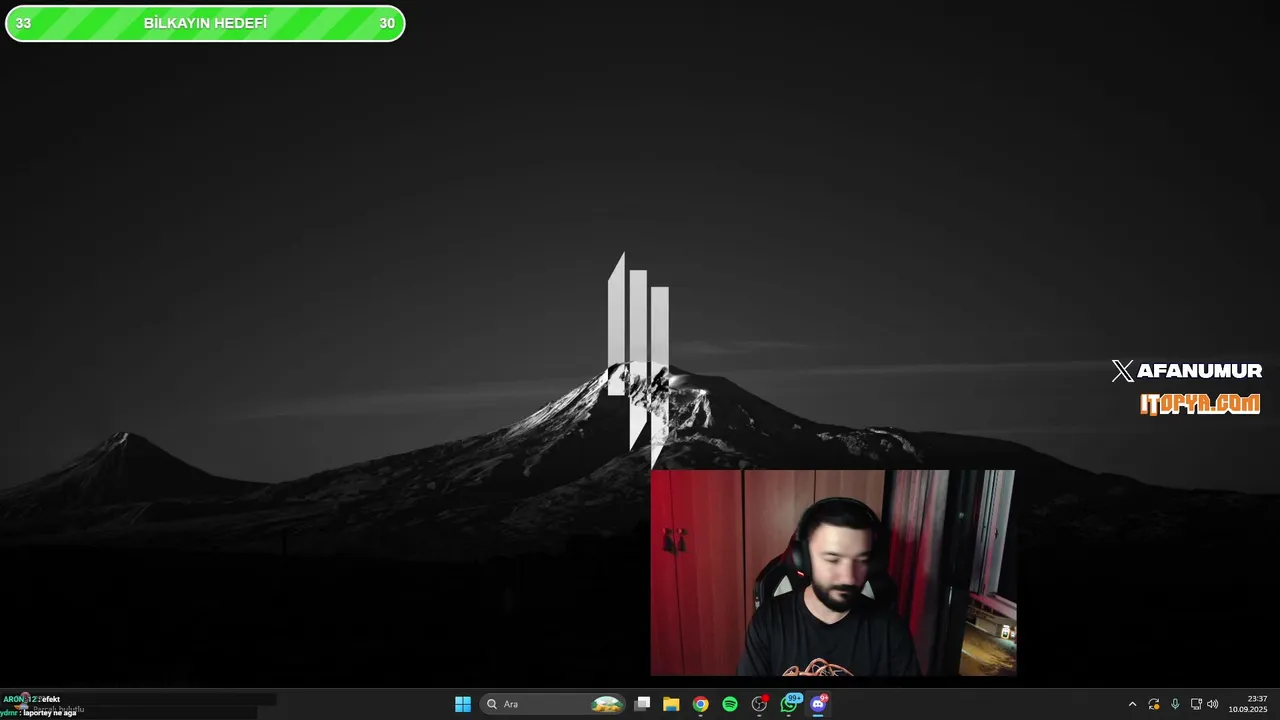Open the calendar via clock 23:37
The image size is (1280, 720).
(1249, 704)
